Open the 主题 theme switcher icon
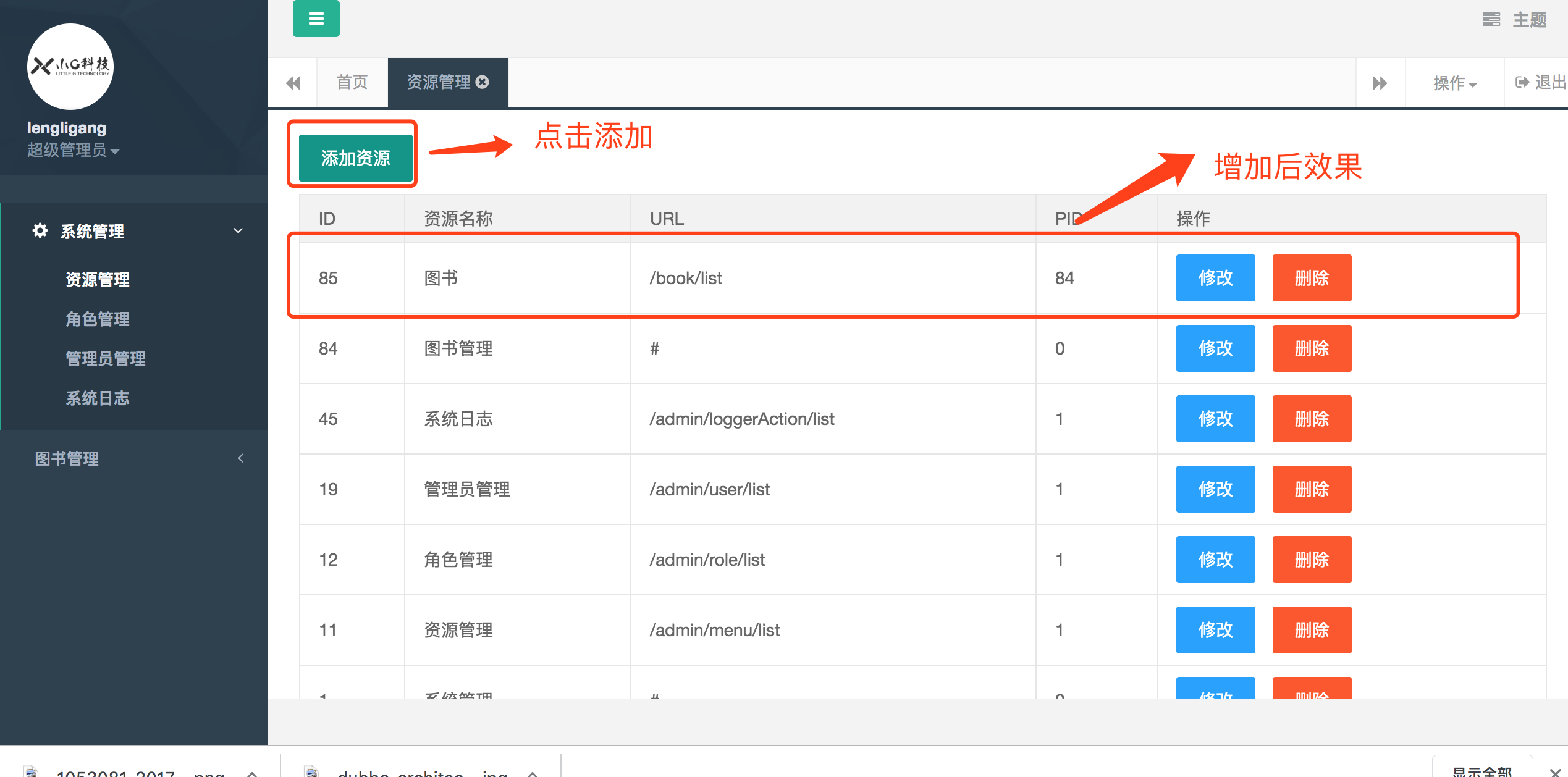Image resolution: width=1568 pixels, height=777 pixels. pyautogui.click(x=1491, y=20)
